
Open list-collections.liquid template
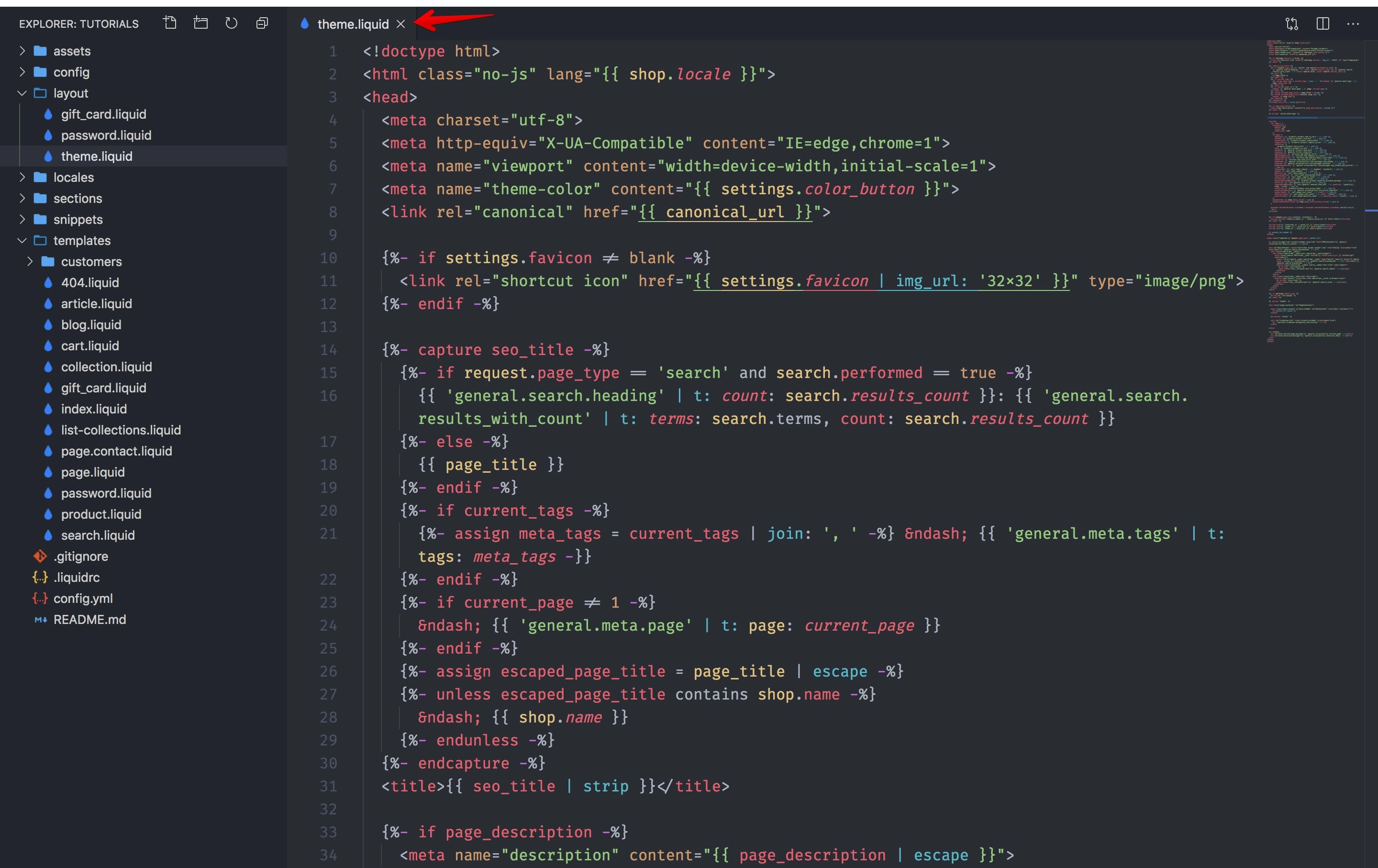pos(143,430)
